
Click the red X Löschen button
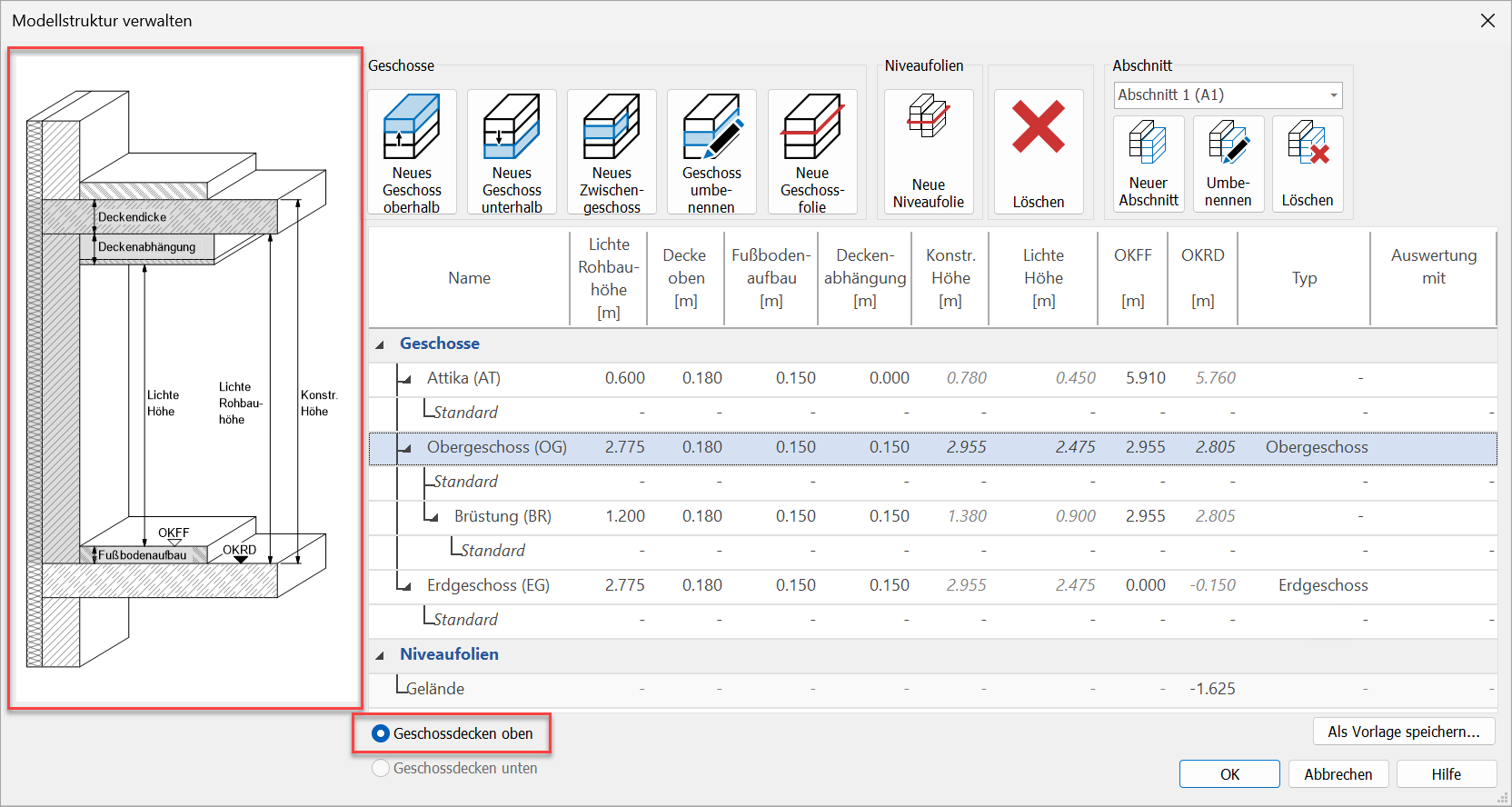coord(1039,152)
